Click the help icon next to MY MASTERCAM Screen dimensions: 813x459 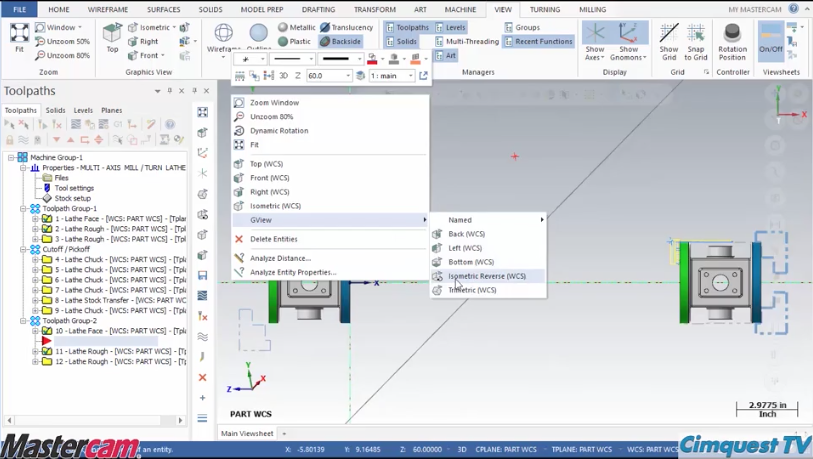(x=793, y=9)
